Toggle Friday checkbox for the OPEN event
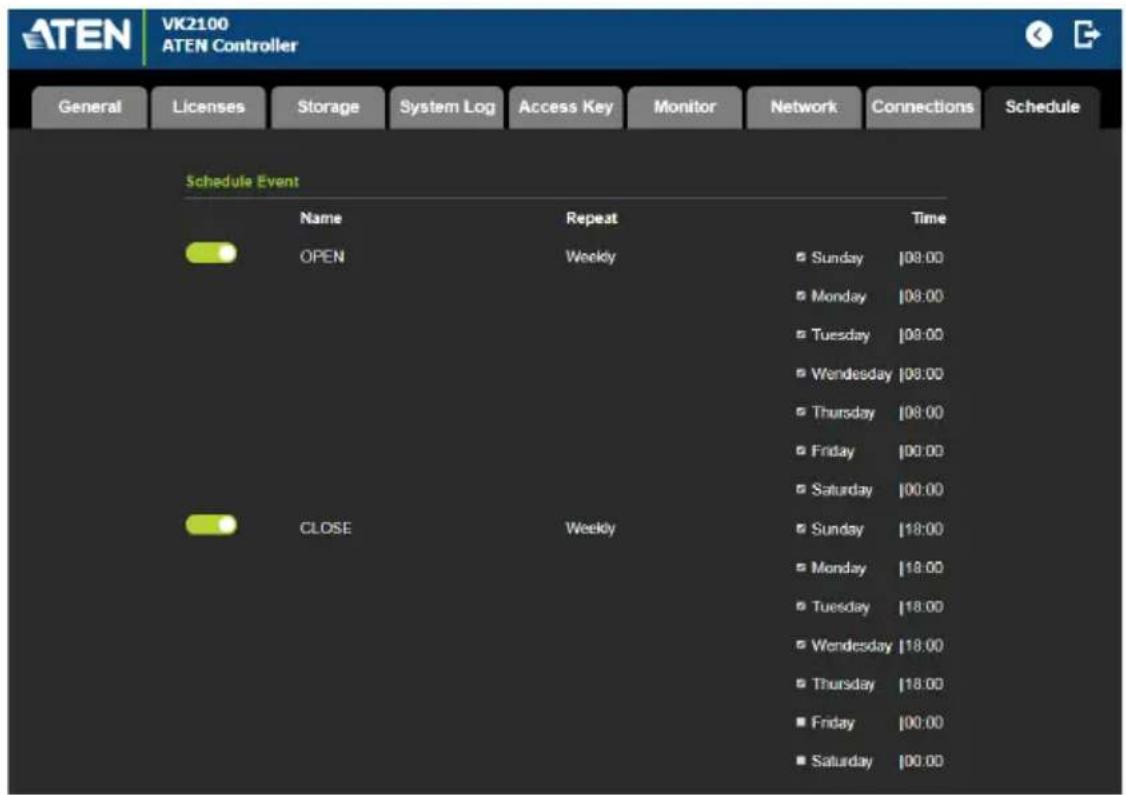The height and width of the screenshot is (795, 1126). [x=801, y=451]
